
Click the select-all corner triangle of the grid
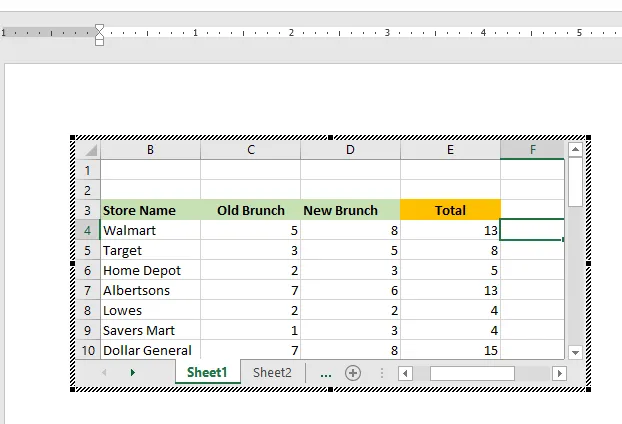pyautogui.click(x=91, y=150)
